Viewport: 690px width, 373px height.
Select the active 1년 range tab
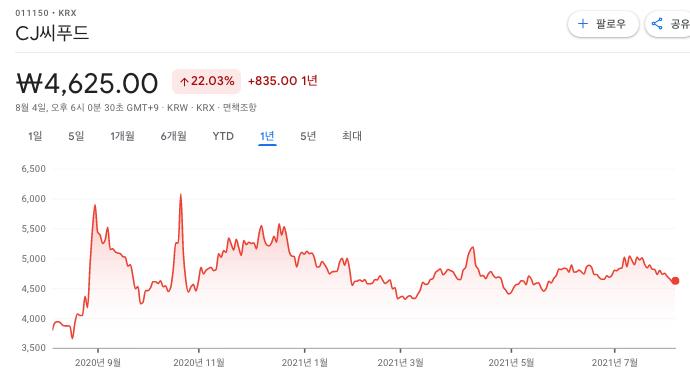coord(267,136)
